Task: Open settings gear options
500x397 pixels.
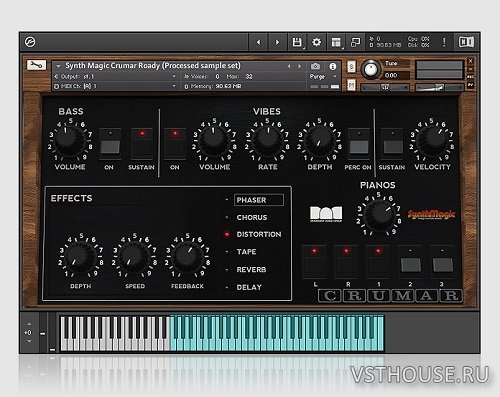Action: point(316,42)
